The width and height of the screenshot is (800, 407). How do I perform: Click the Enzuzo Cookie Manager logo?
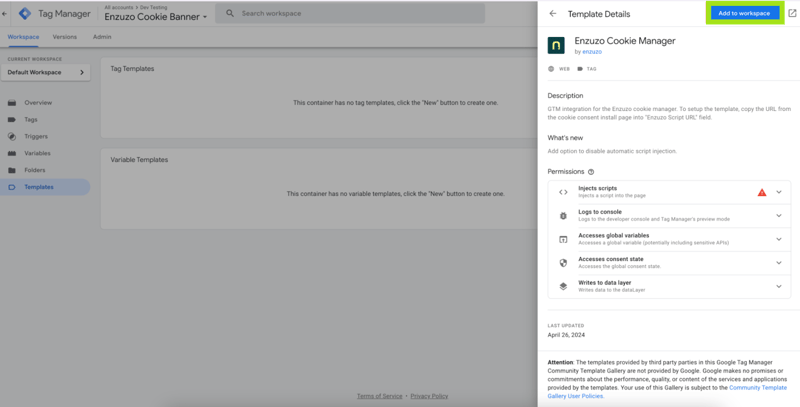click(556, 46)
